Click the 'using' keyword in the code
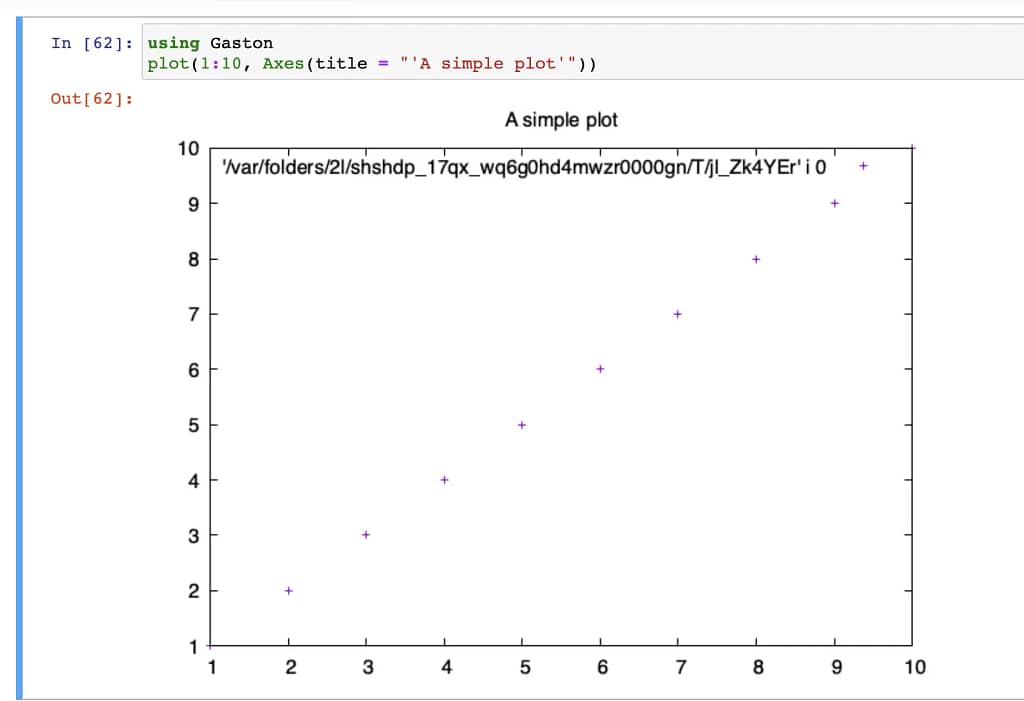The height and width of the screenshot is (701, 1024). coord(173,43)
